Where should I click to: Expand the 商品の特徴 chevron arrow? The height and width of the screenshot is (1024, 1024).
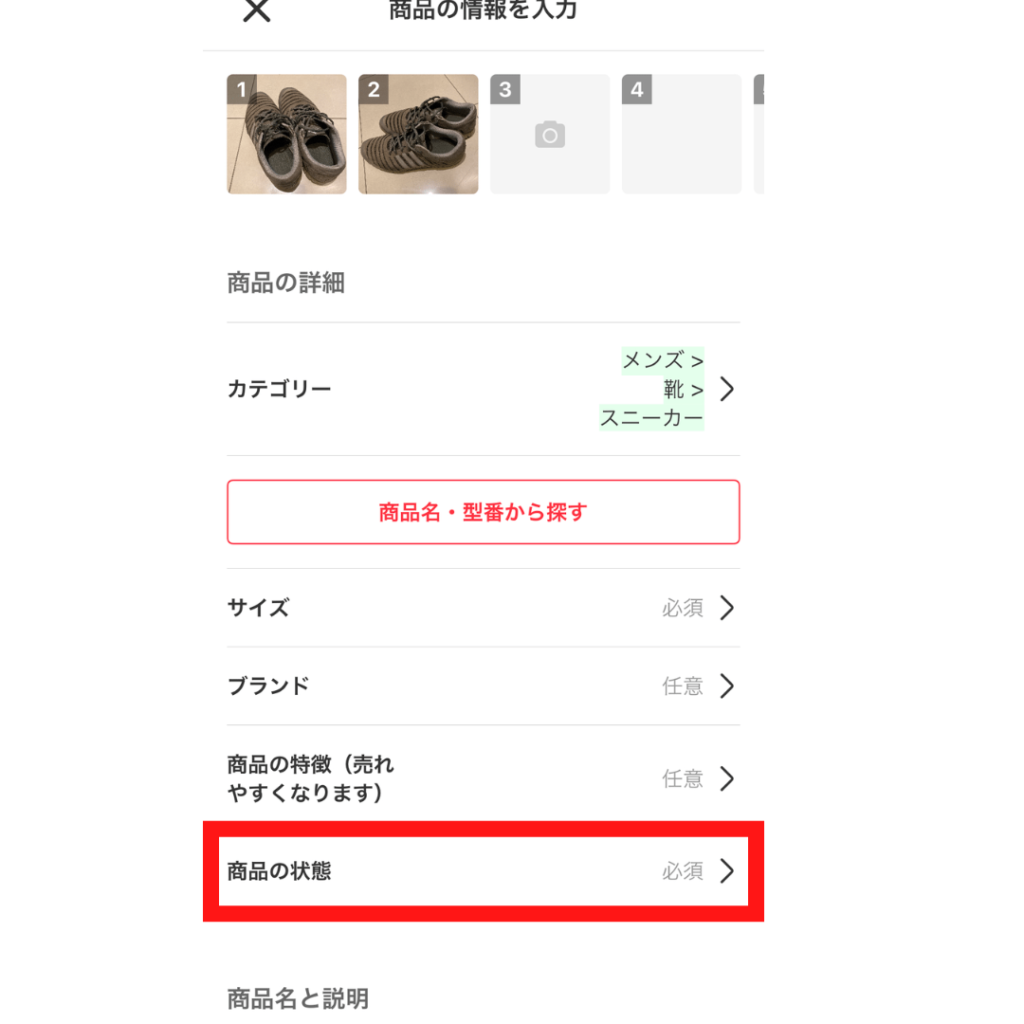727,778
